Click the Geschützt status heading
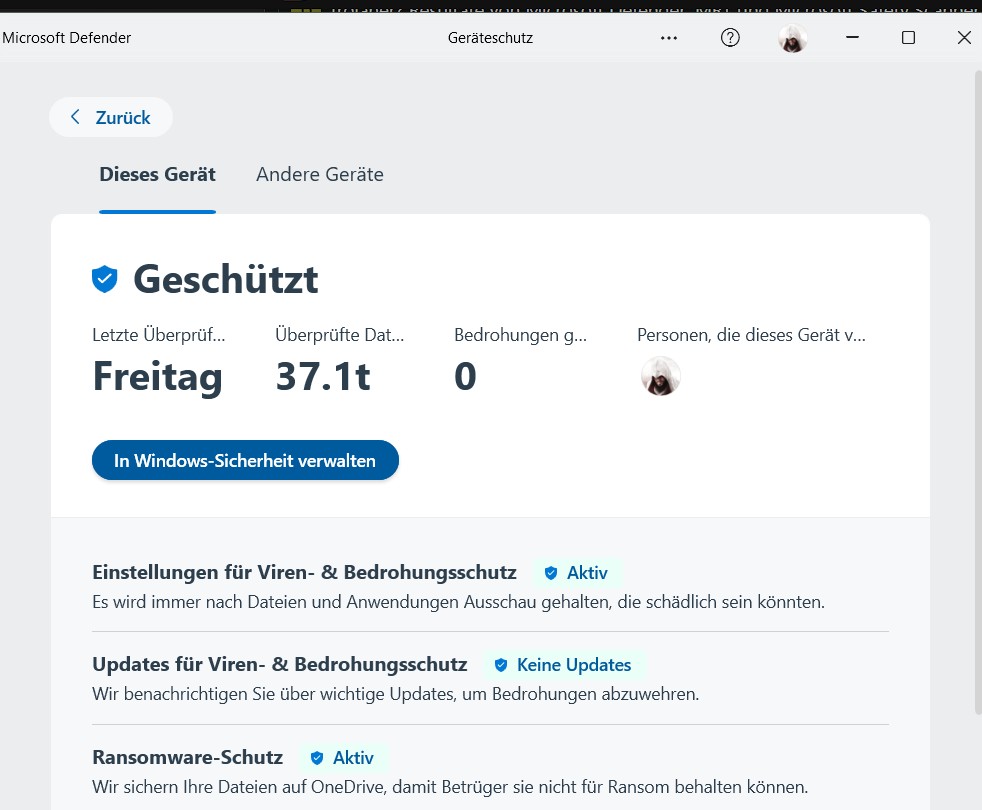Image resolution: width=982 pixels, height=810 pixels. click(x=225, y=279)
